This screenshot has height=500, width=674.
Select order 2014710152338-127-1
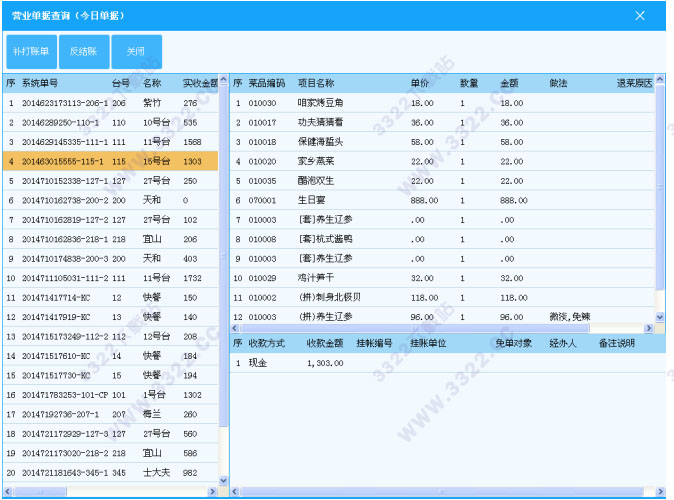coord(111,181)
